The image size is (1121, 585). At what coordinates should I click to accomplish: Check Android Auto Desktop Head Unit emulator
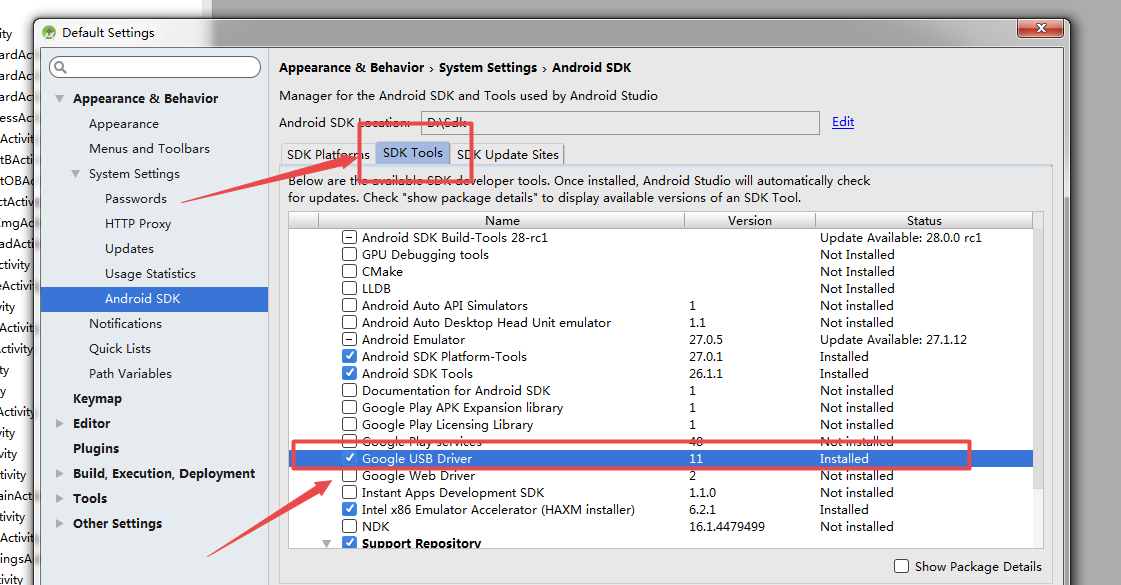click(349, 323)
